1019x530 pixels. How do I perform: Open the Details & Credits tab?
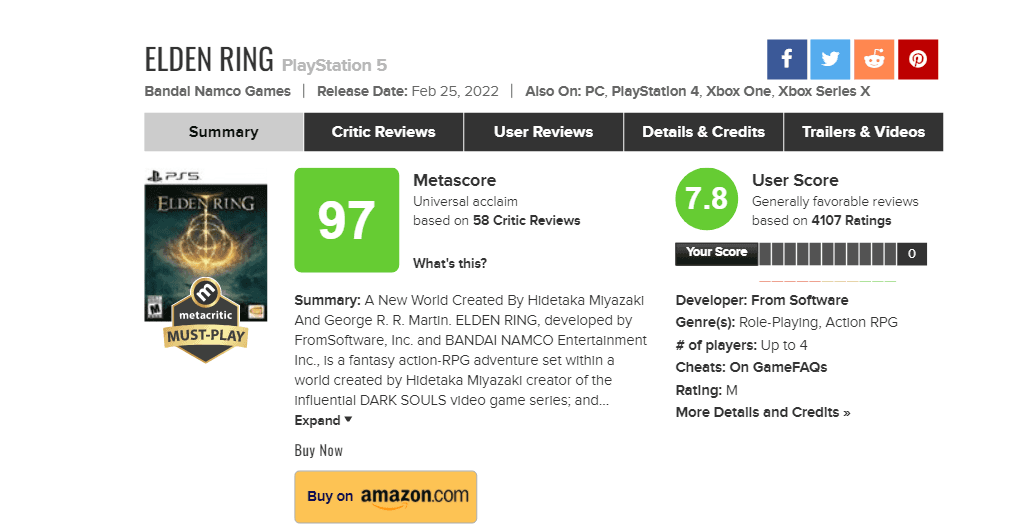click(x=703, y=132)
